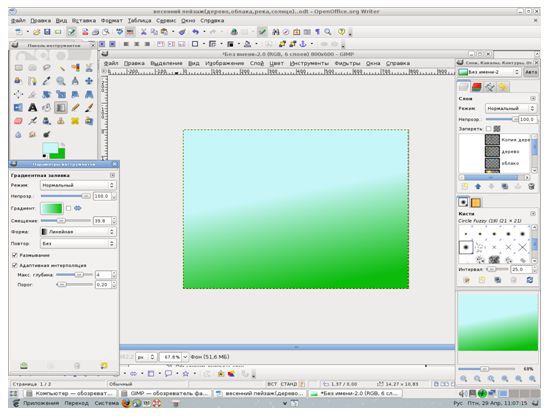This screenshot has height=417, width=548.
Task: Select the Move tool
Action: point(89,81)
